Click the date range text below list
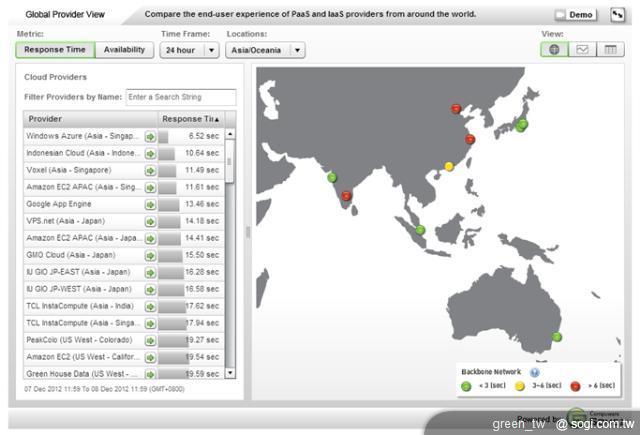Viewport: 640px width, 435px height. click(104, 389)
